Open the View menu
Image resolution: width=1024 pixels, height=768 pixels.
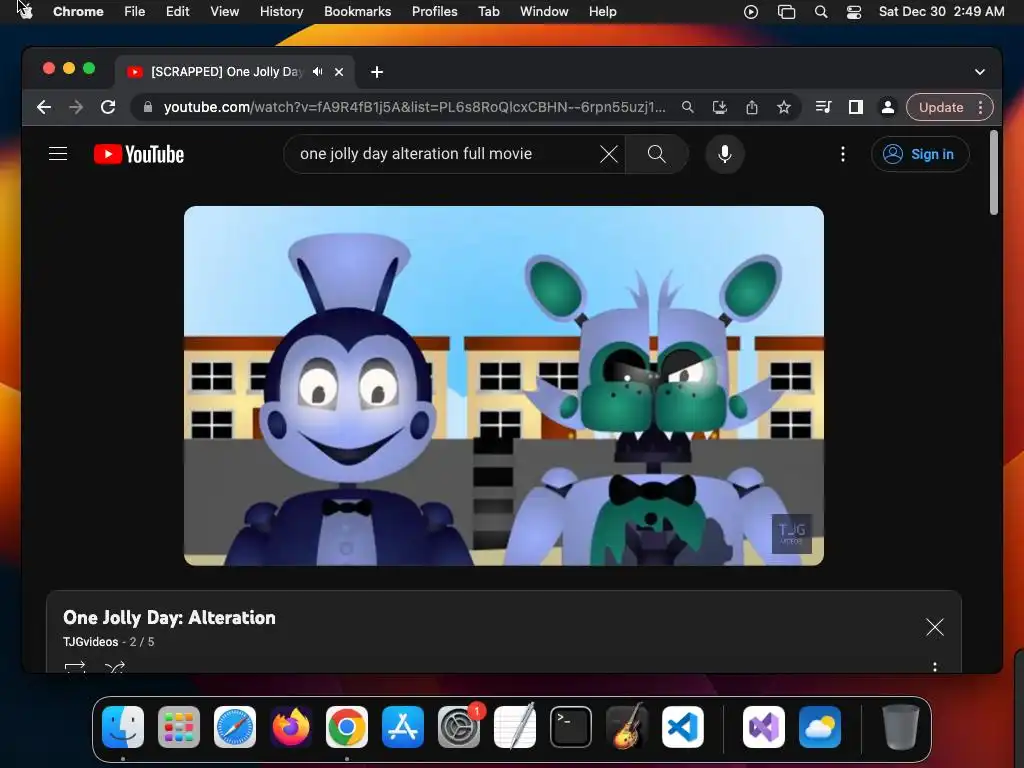click(225, 12)
